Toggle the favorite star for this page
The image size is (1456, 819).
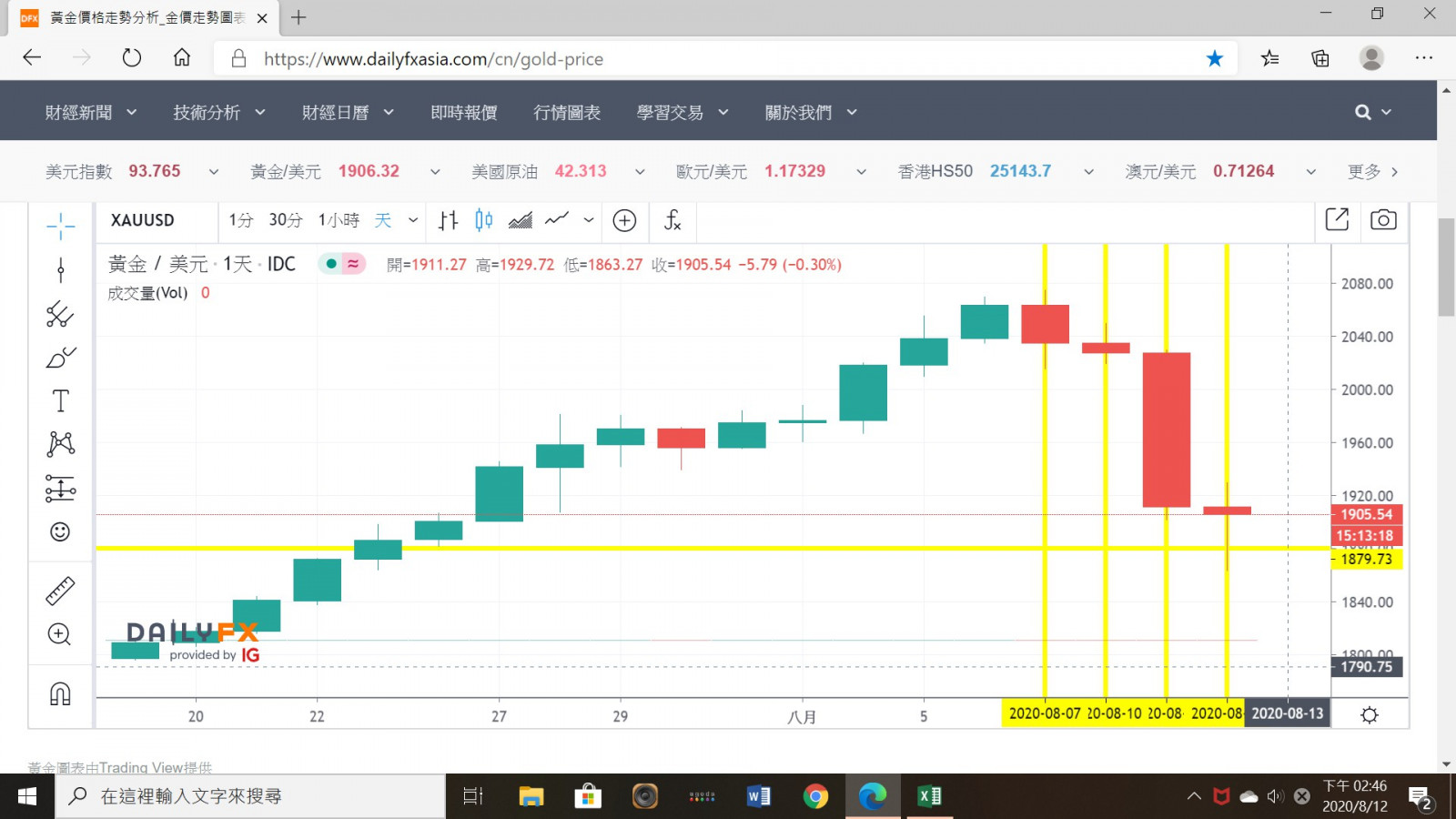pos(1215,58)
